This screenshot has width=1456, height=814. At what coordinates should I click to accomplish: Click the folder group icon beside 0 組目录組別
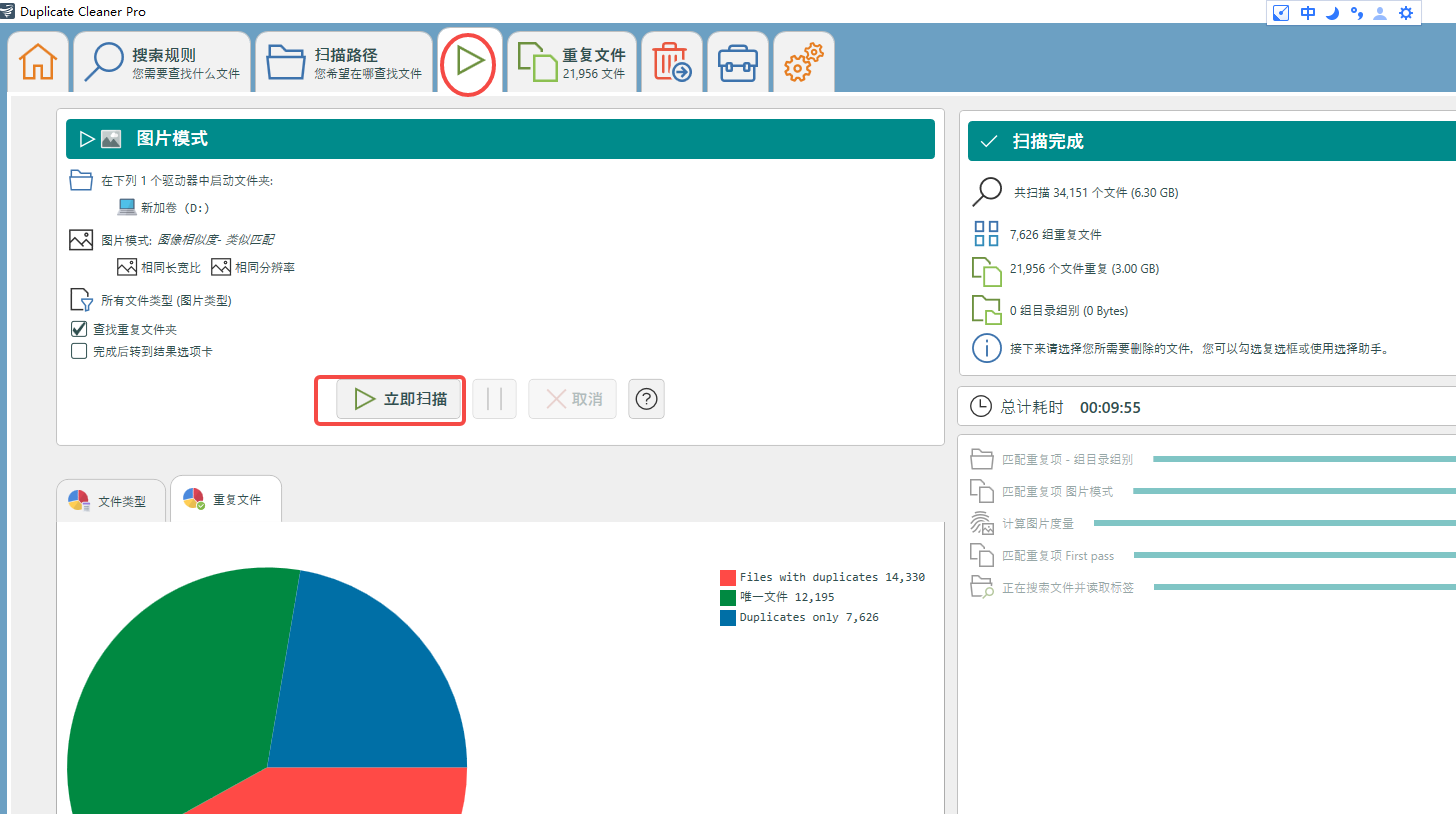pyautogui.click(x=987, y=311)
